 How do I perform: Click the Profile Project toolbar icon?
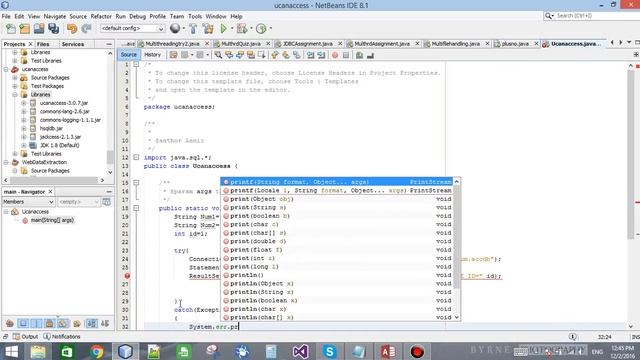[x=261, y=29]
